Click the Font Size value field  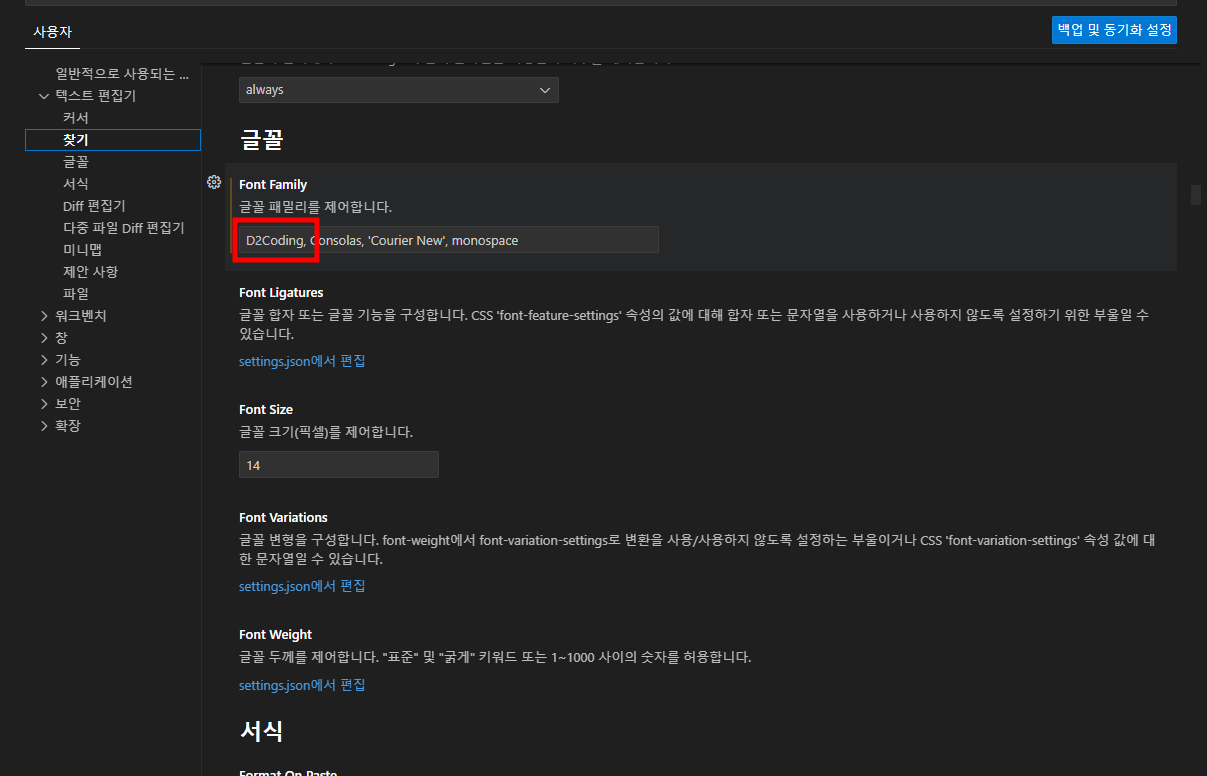coord(338,464)
